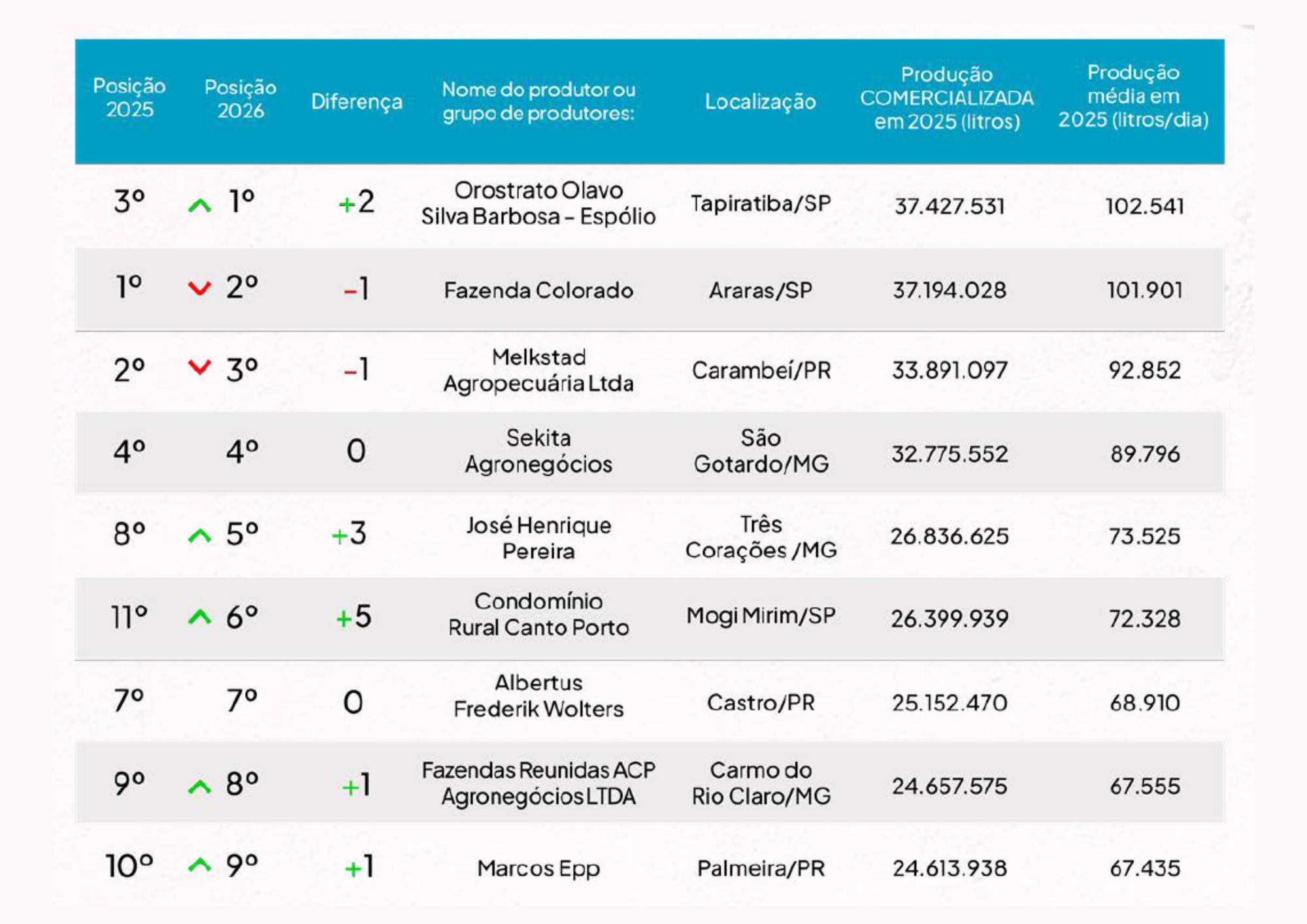
Task: Click the Fazenda Colorado producer name
Action: (538, 290)
